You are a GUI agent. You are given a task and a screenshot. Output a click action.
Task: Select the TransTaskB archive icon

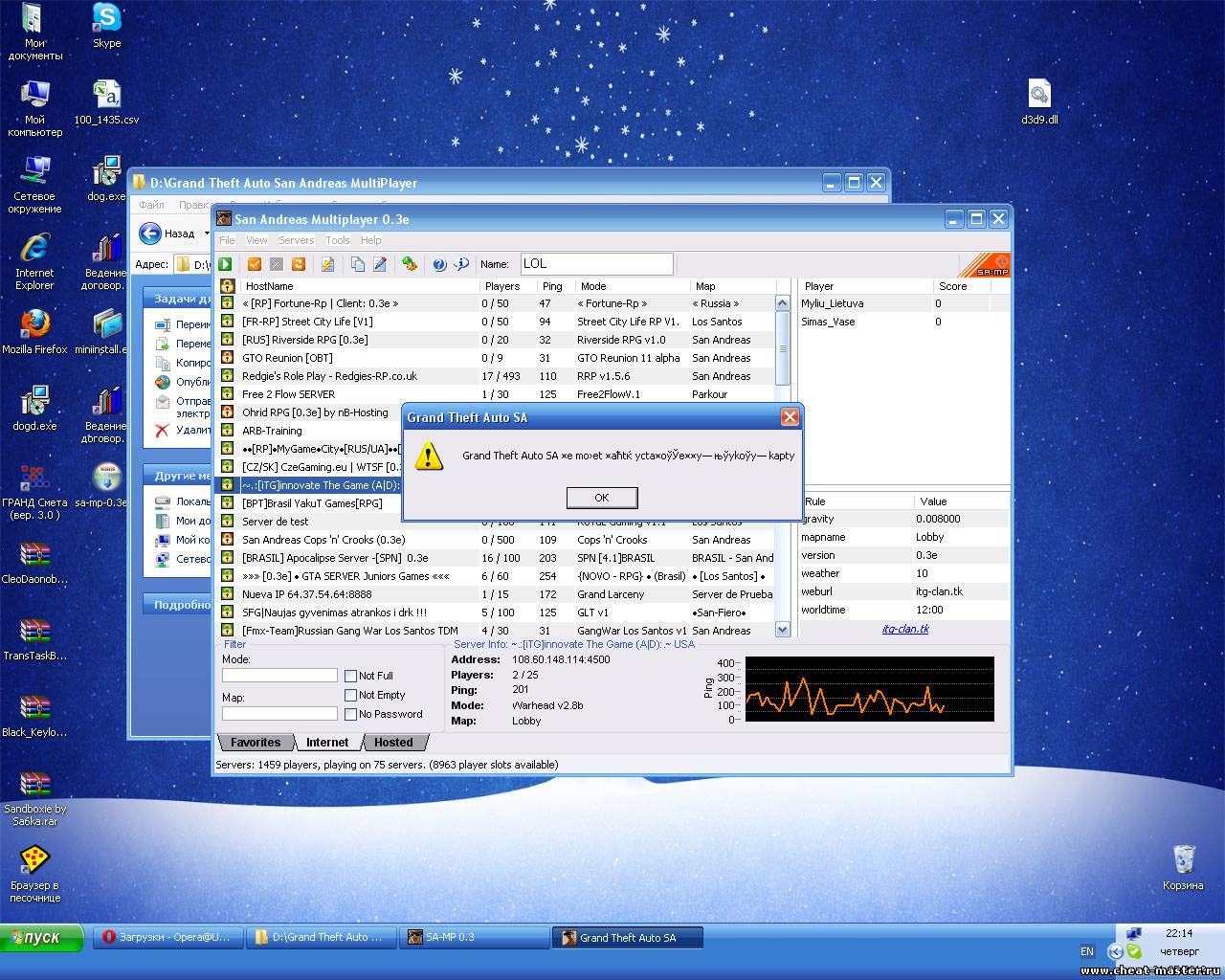[x=34, y=638]
